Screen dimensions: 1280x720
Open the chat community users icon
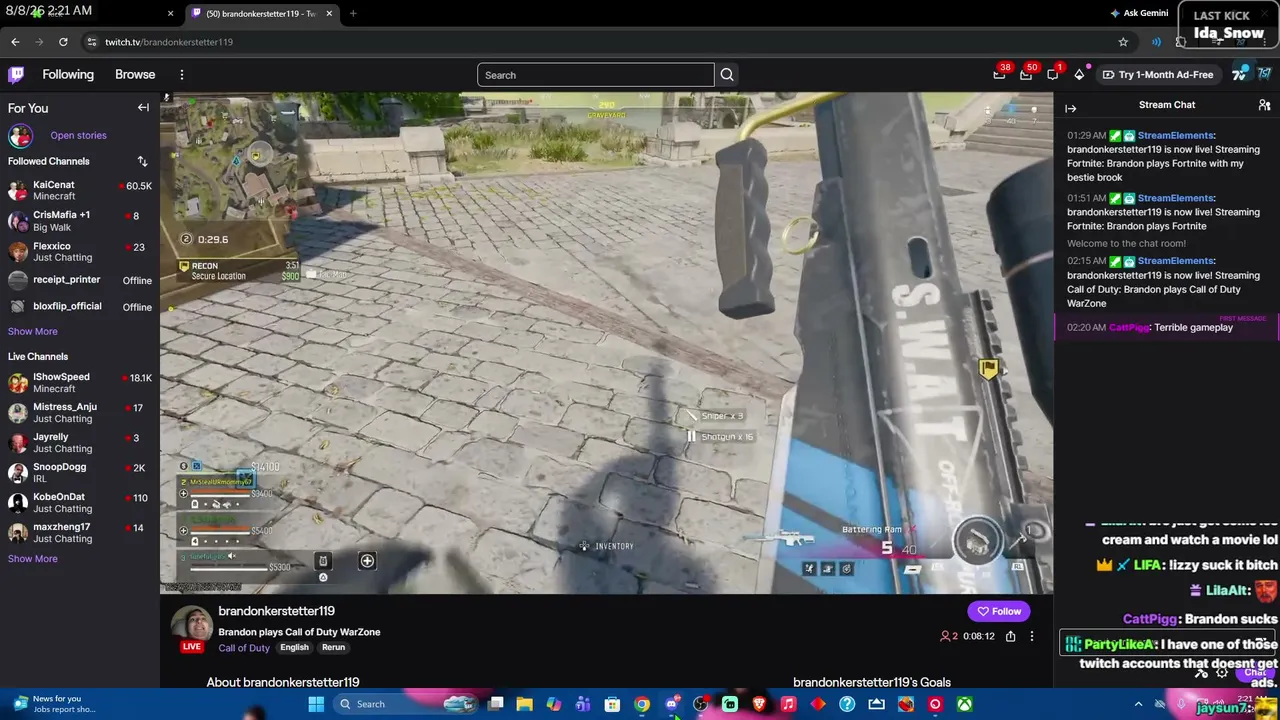pos(1264,105)
